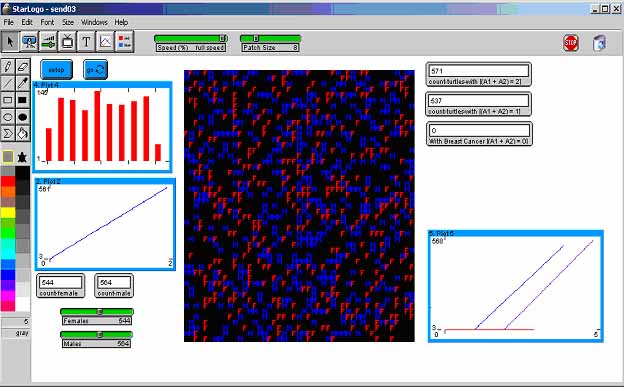Select the plot graph tool
624x387 pixels.
click(105, 42)
